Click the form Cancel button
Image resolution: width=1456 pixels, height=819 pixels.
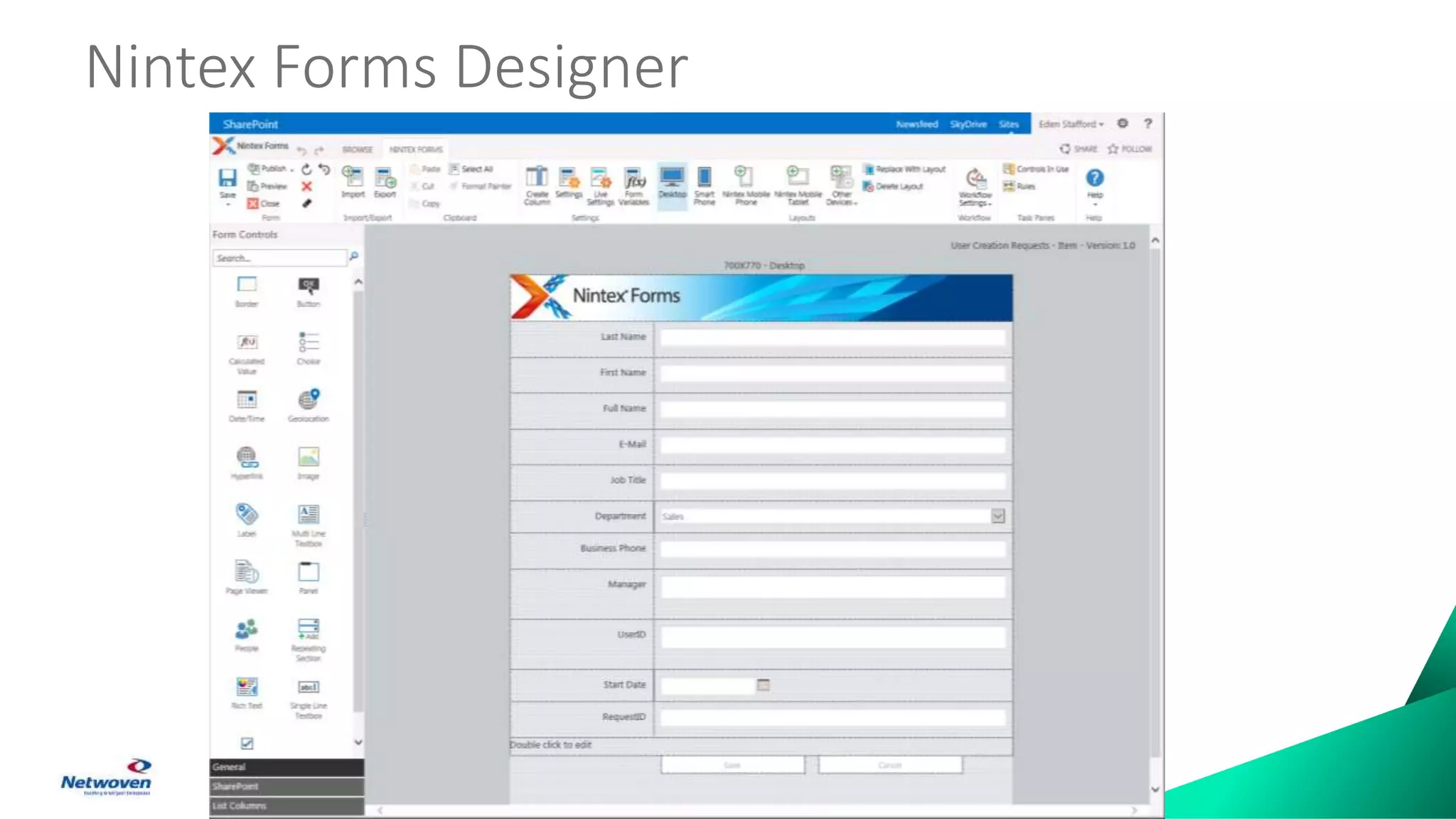[x=890, y=765]
